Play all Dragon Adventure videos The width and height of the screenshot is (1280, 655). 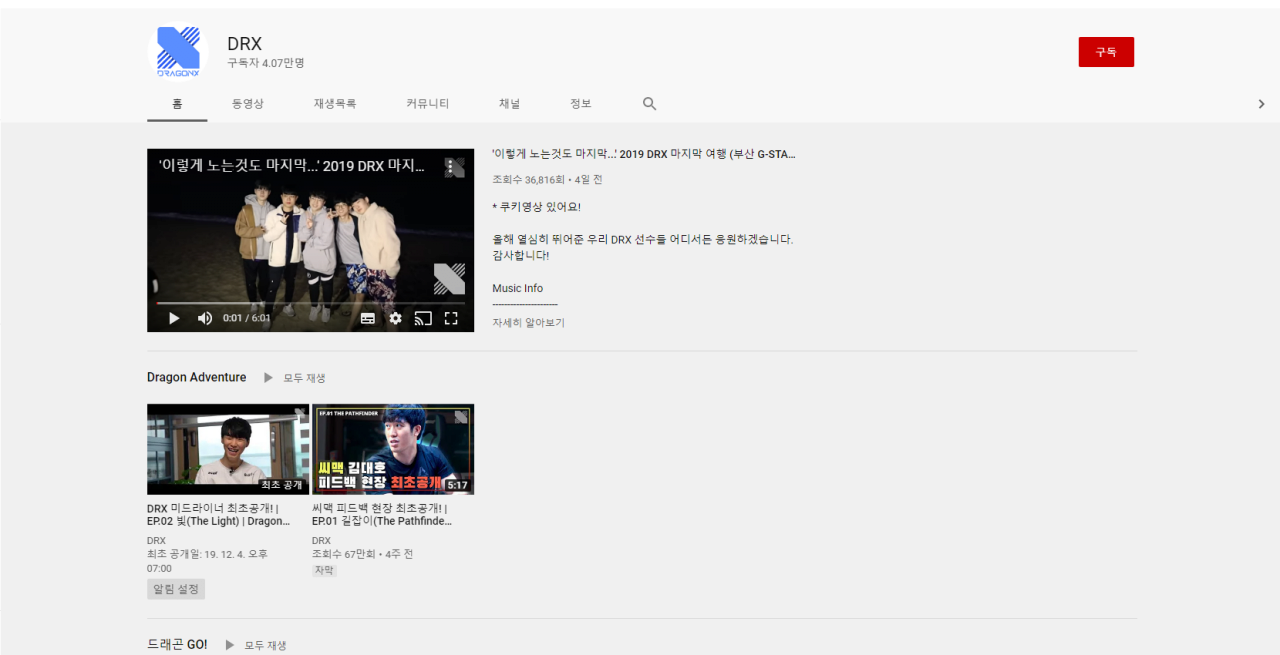pyautogui.click(x=295, y=378)
